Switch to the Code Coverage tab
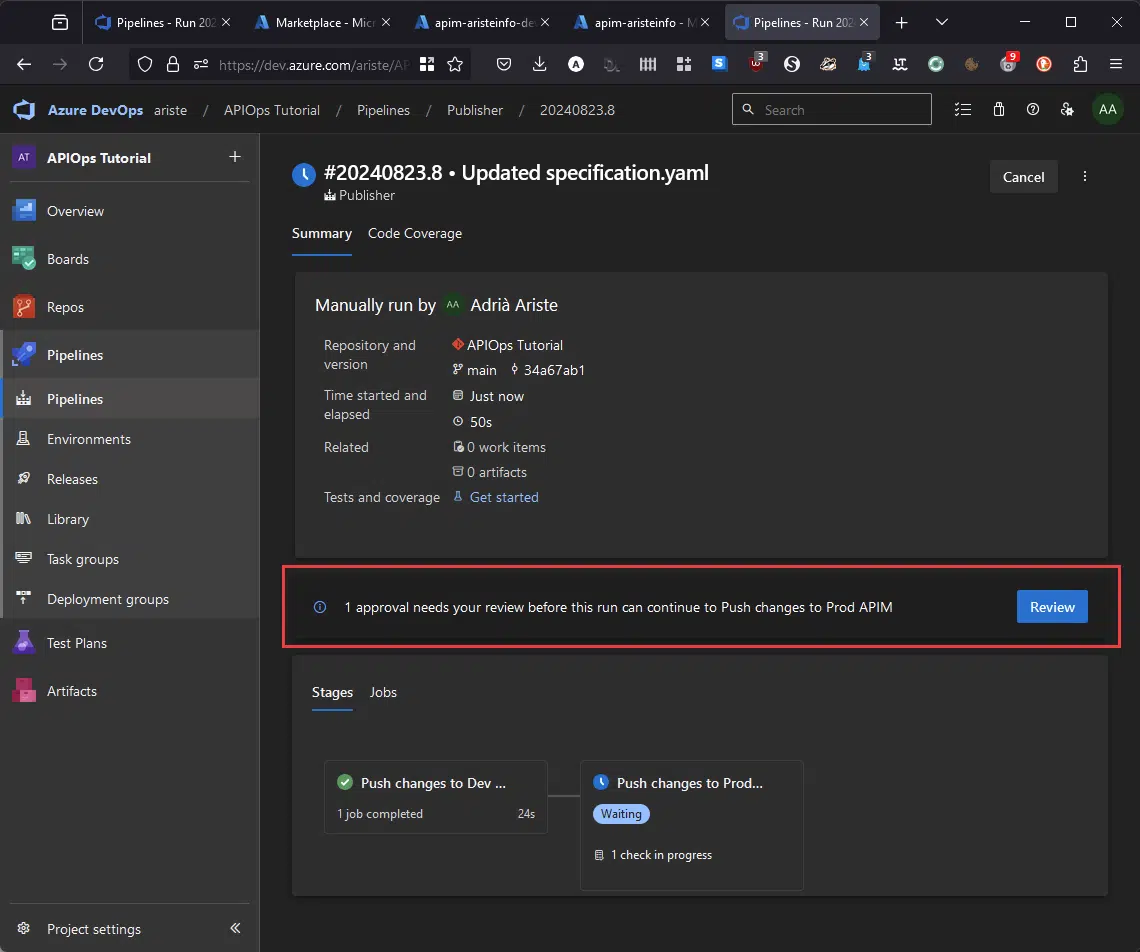The image size is (1140, 952). pos(415,233)
